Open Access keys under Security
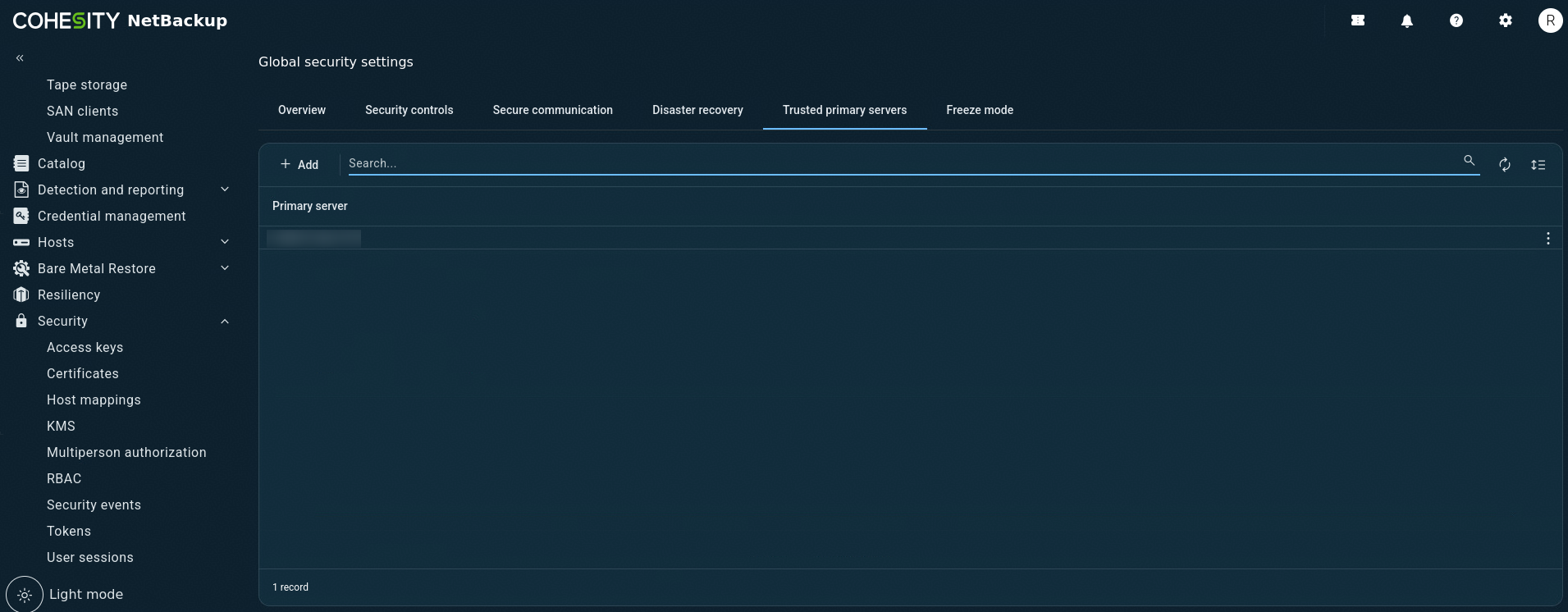The width and height of the screenshot is (1568, 612). click(85, 347)
